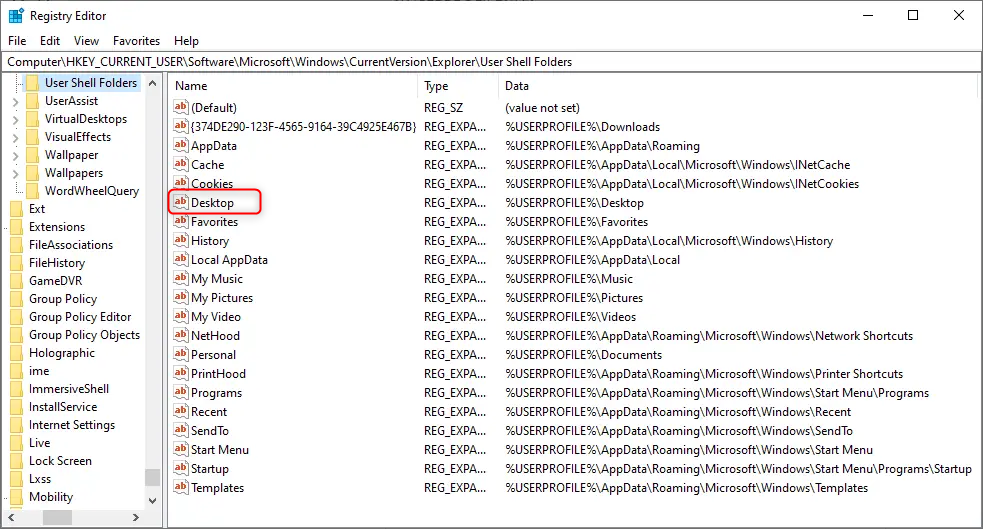Expand the VisualEffects key
The width and height of the screenshot is (983, 529).
pyautogui.click(x=16, y=137)
